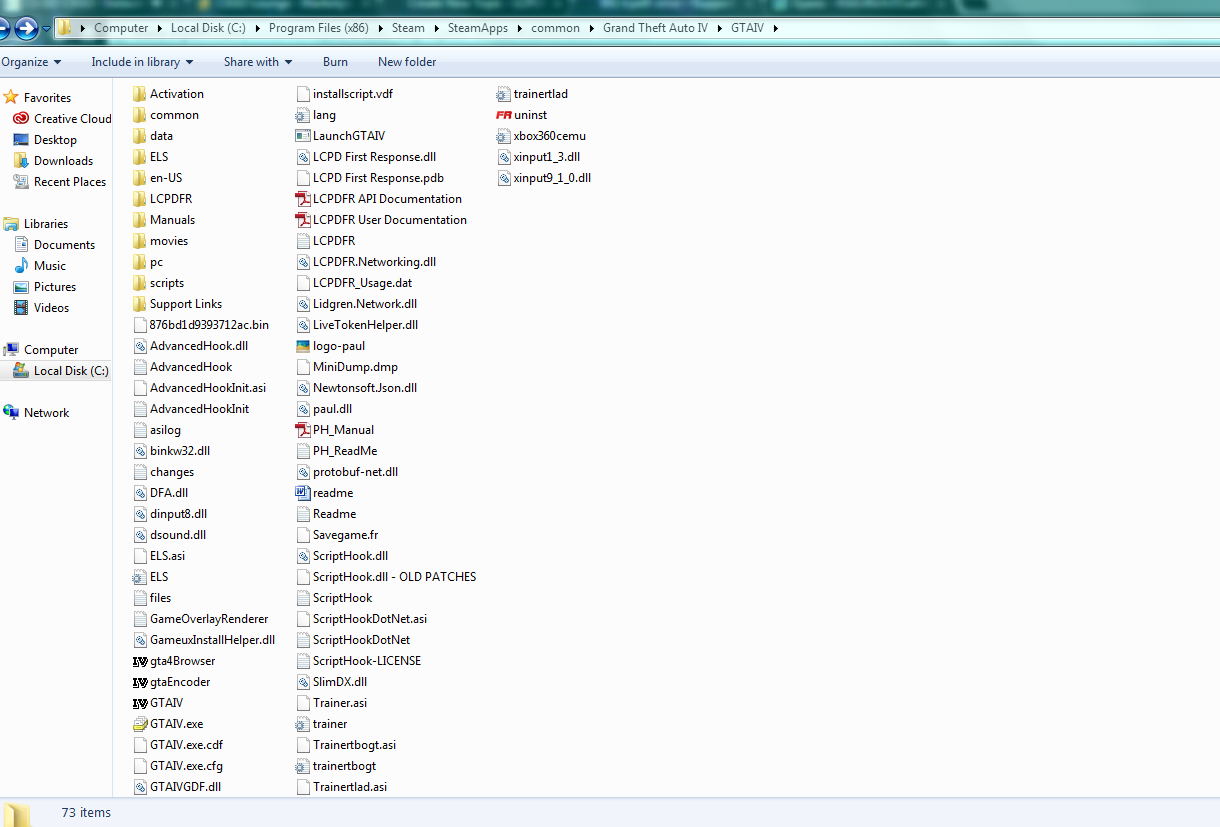Select the GTAIV.exe file icon
Screen dimensions: 1220x827
[140, 724]
